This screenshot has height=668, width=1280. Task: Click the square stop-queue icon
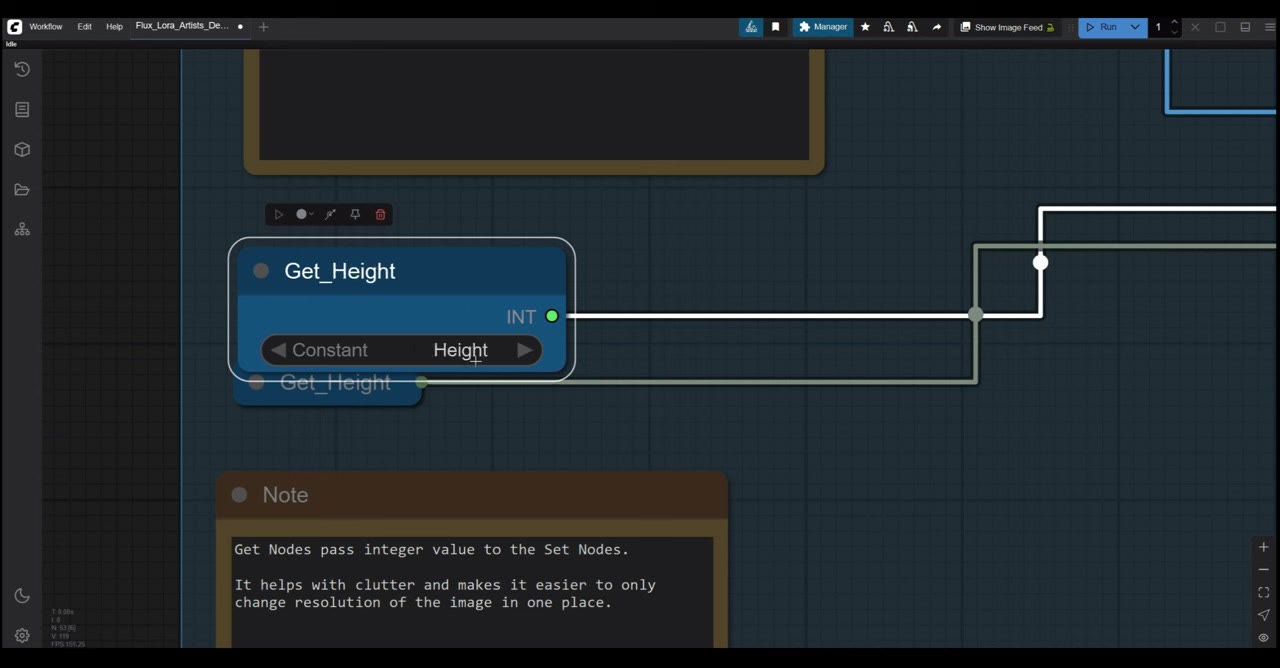pos(1220,27)
